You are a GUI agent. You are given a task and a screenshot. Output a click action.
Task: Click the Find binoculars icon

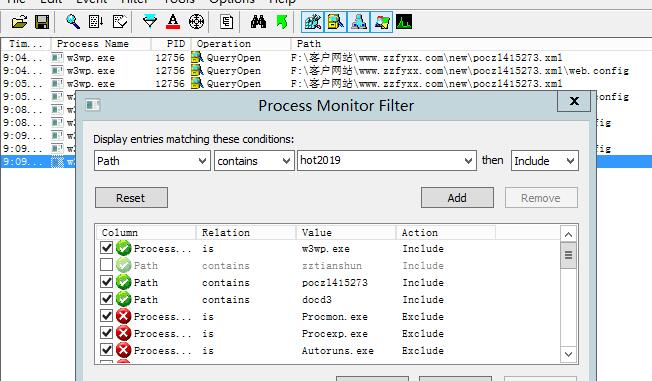258,22
